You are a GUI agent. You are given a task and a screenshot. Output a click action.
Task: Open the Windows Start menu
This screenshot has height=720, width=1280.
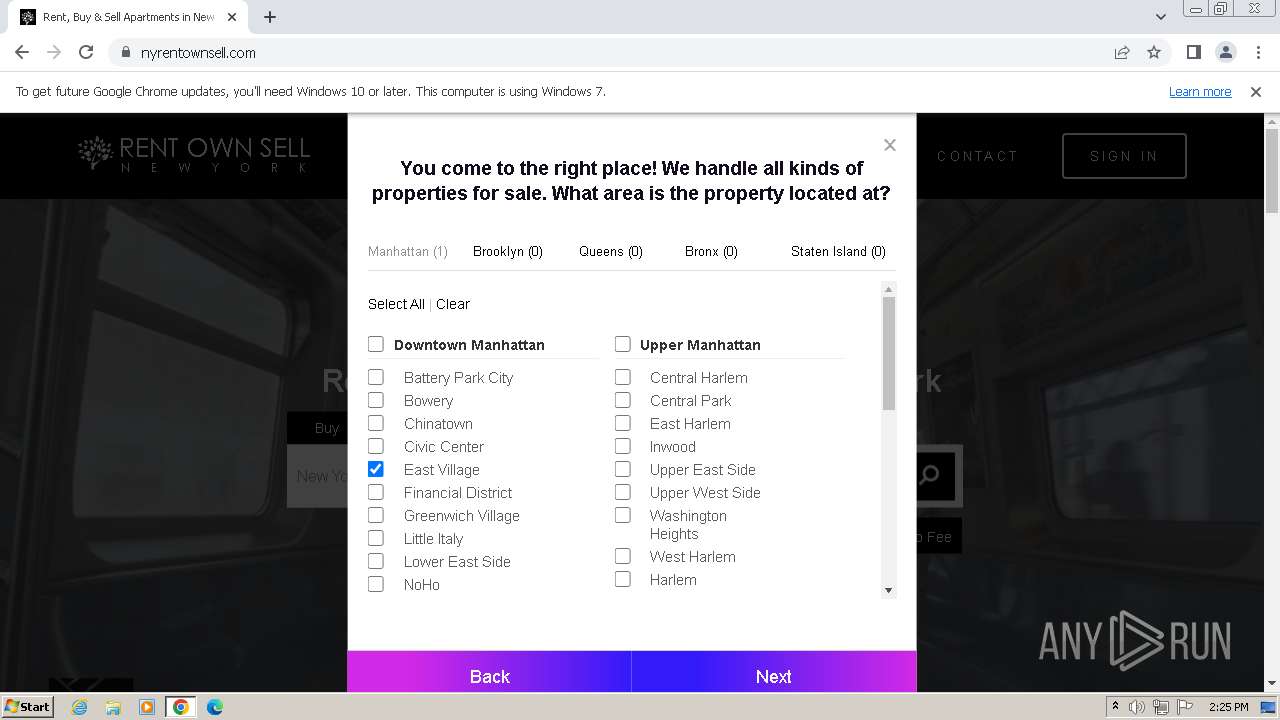click(28, 707)
